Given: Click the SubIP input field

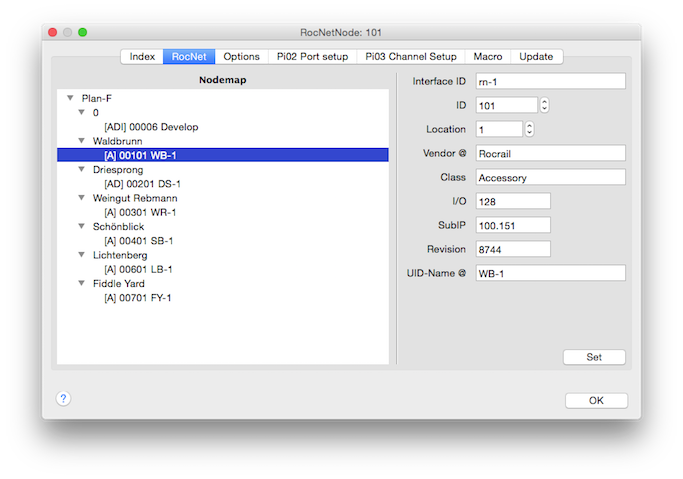Looking at the screenshot, I should (x=513, y=225).
